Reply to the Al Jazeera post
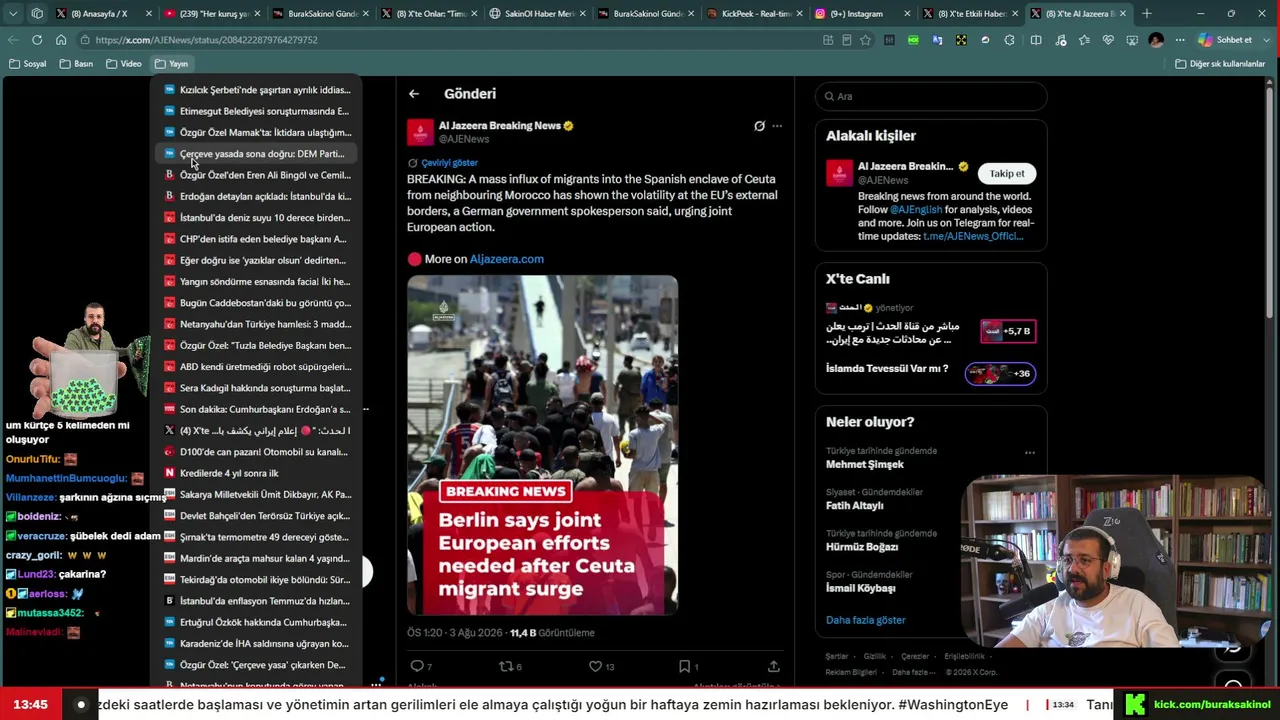 tap(417, 666)
